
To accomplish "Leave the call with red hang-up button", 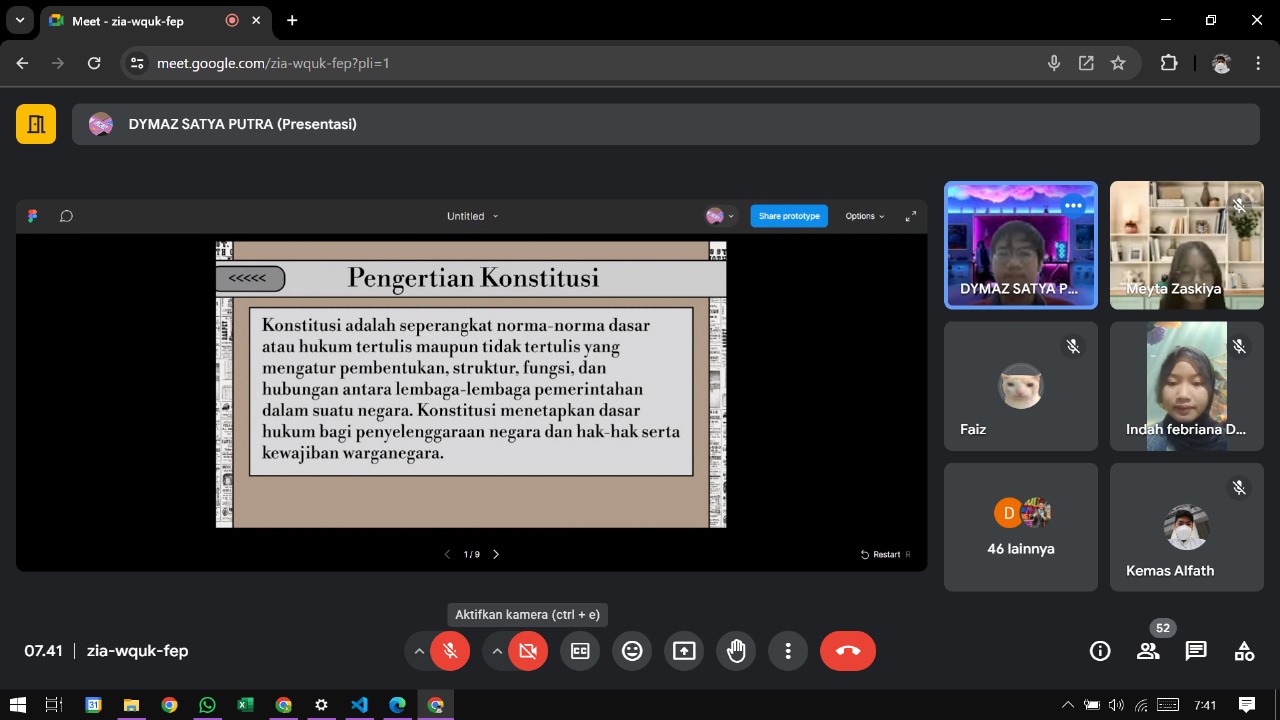I will click(848, 651).
